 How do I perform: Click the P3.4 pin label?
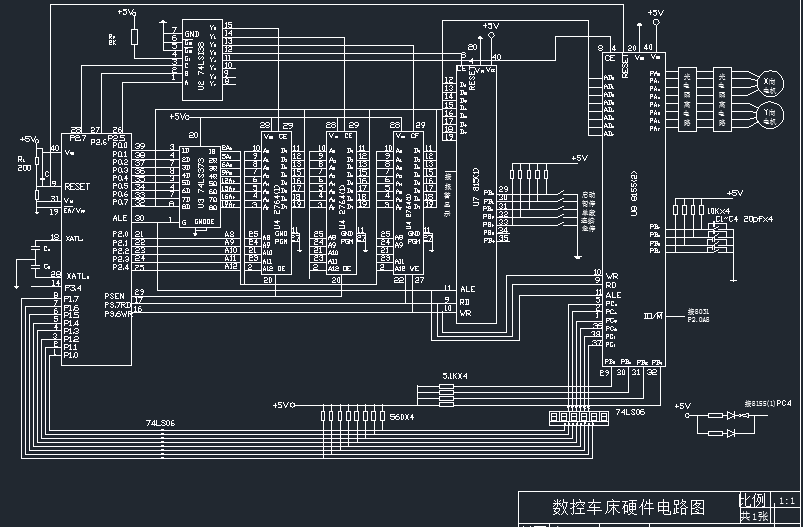[x=73, y=288]
